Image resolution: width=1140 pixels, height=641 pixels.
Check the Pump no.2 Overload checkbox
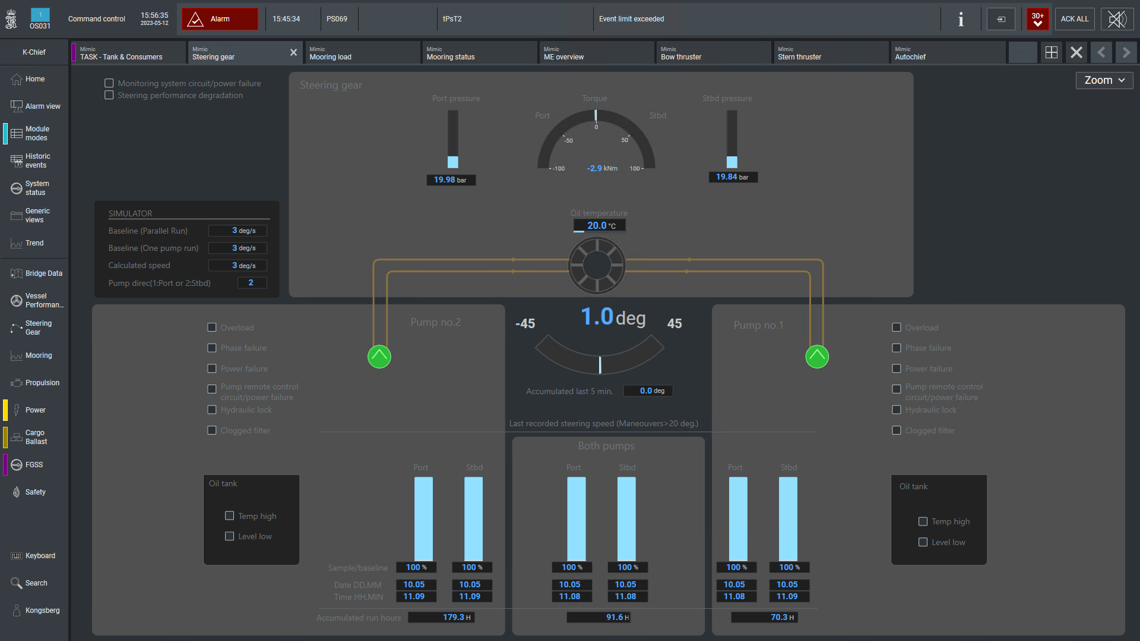point(212,327)
